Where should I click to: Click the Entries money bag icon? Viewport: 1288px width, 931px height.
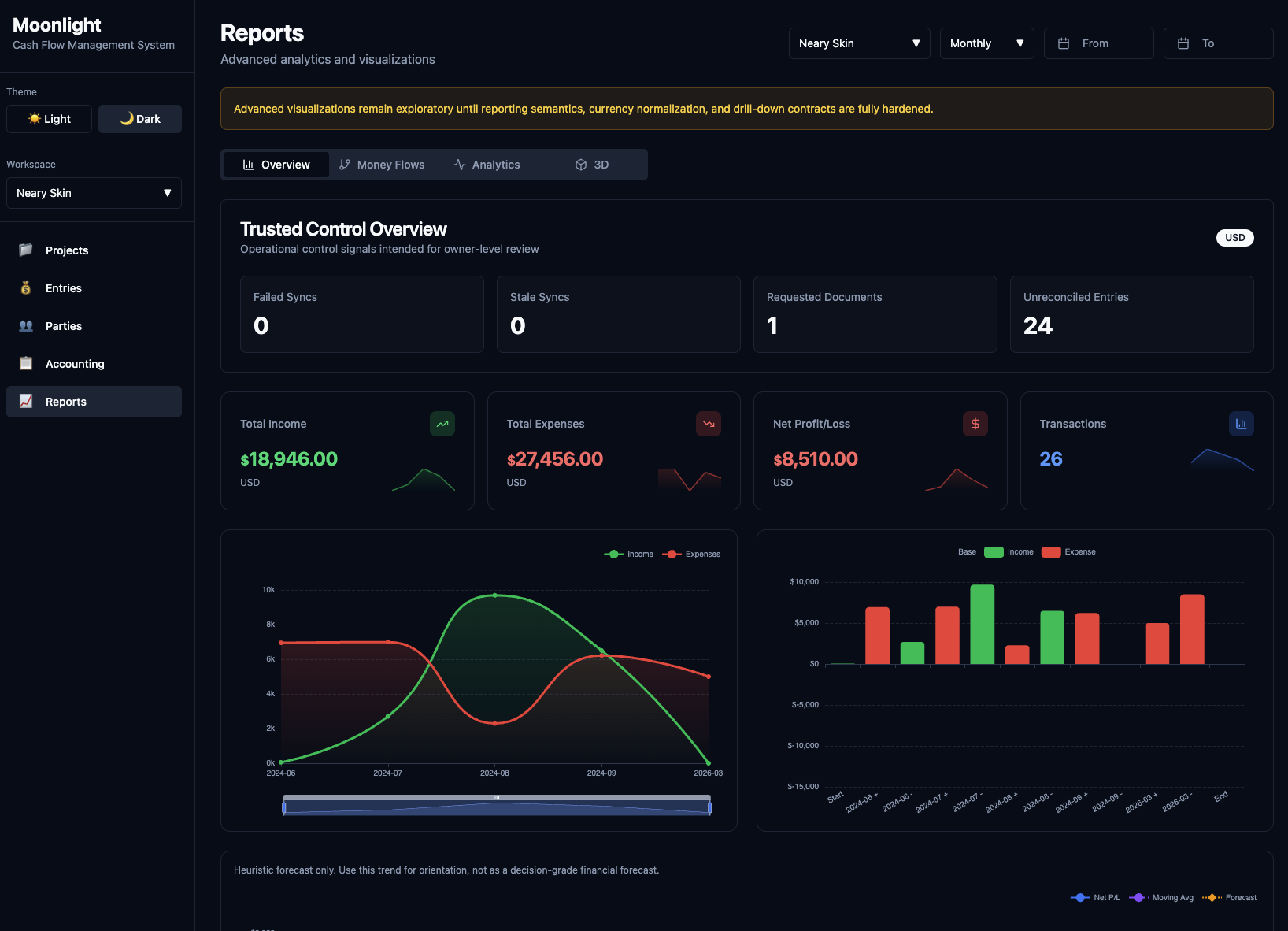(26, 287)
